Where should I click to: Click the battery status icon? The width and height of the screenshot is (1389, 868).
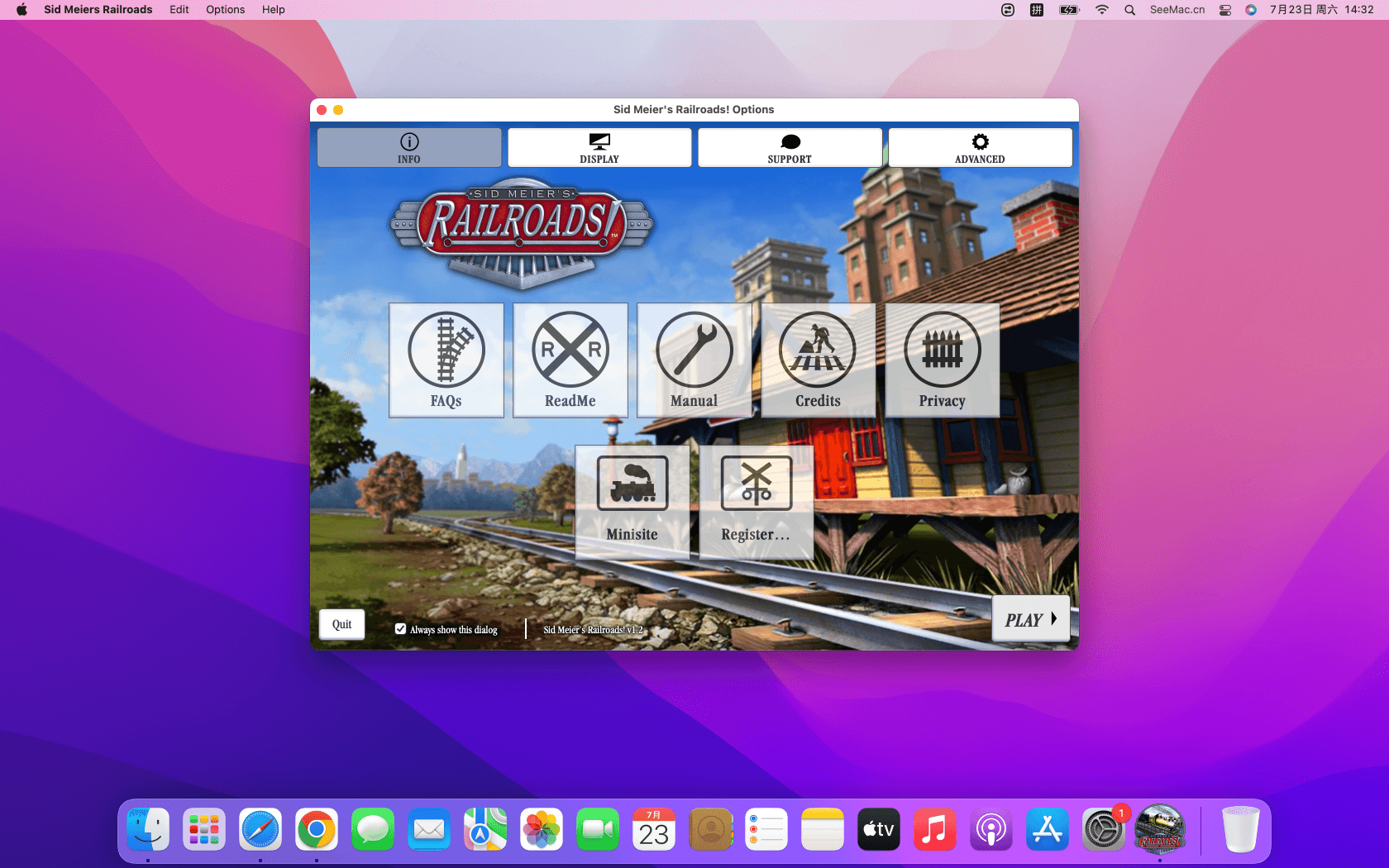pyautogui.click(x=1069, y=10)
